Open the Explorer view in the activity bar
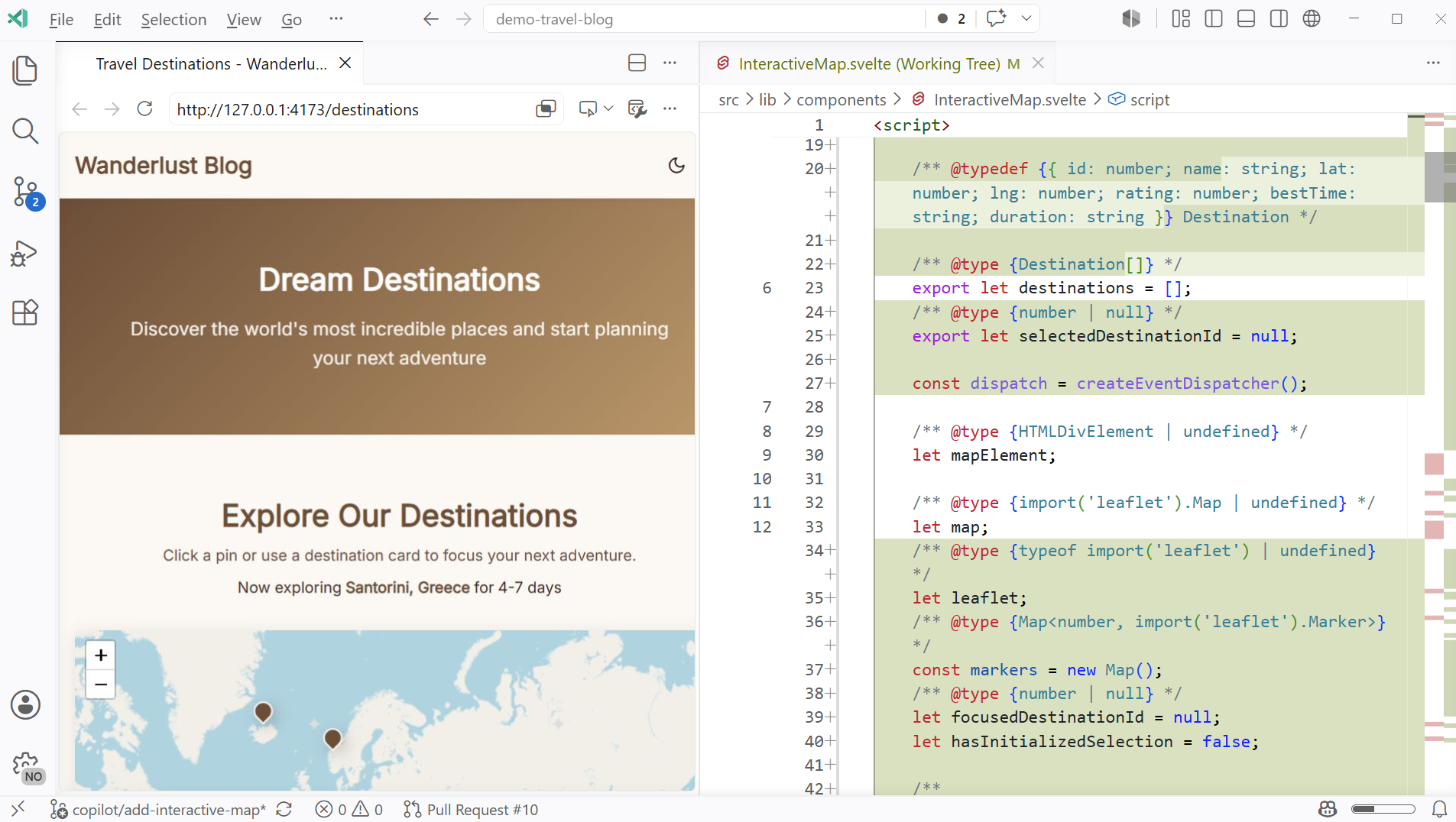1456x822 pixels. point(25,70)
